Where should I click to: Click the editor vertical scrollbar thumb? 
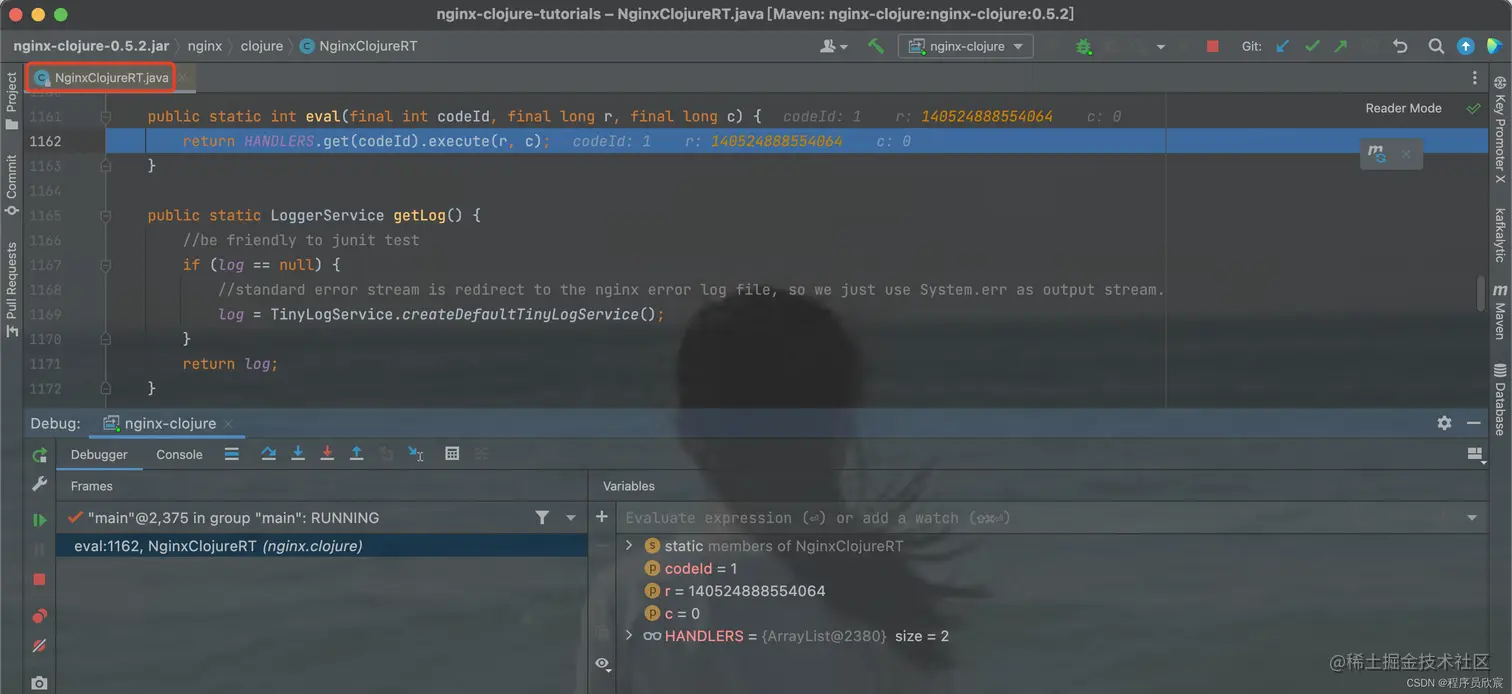(1481, 293)
